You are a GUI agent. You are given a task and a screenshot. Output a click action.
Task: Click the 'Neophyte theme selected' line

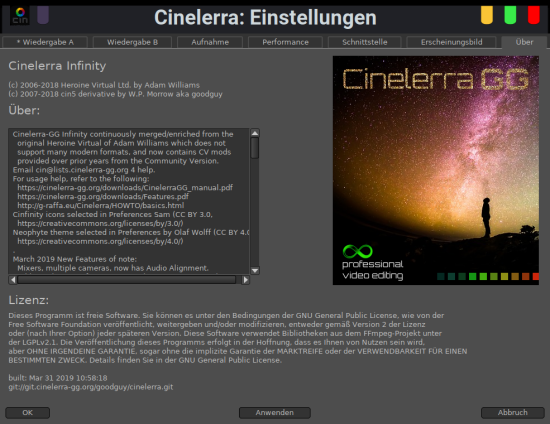click(x=131, y=232)
